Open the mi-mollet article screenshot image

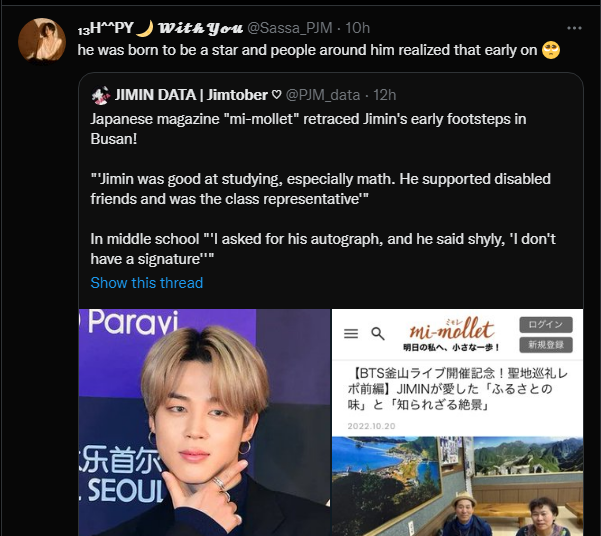pyautogui.click(x=457, y=422)
